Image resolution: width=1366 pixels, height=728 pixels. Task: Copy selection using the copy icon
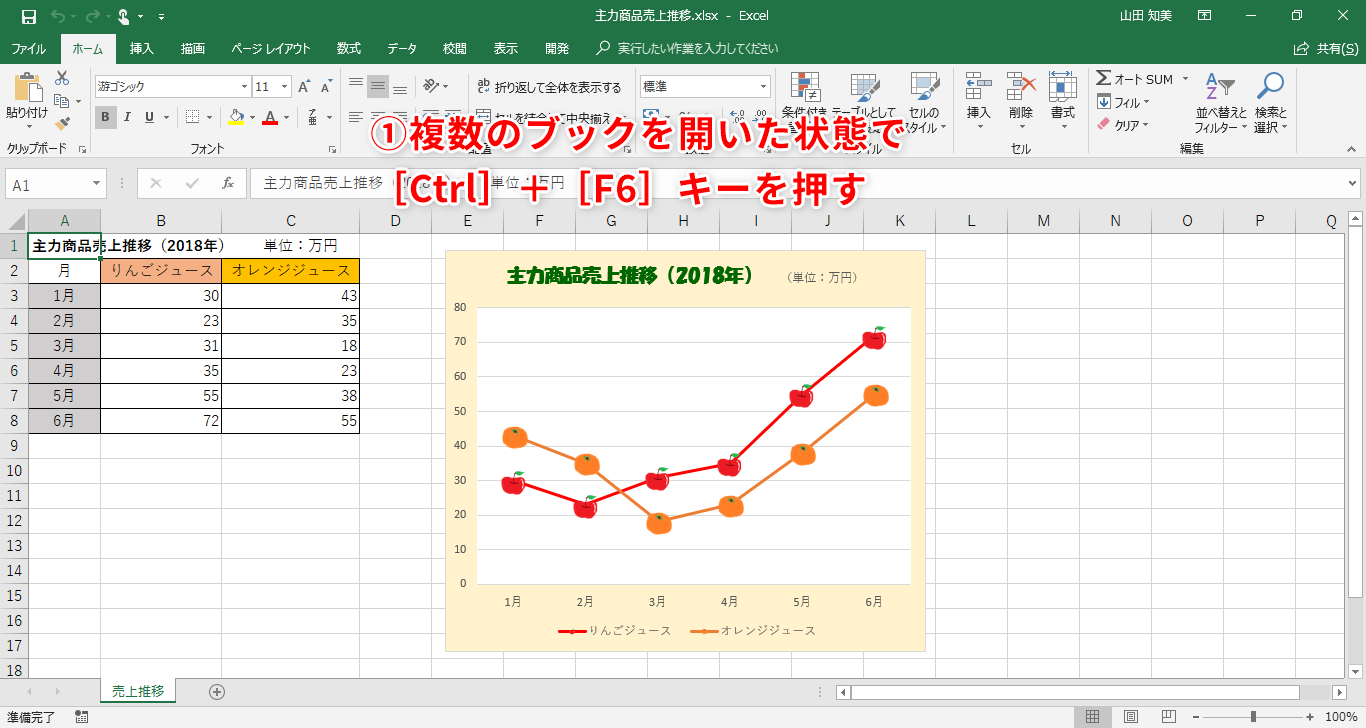62,101
